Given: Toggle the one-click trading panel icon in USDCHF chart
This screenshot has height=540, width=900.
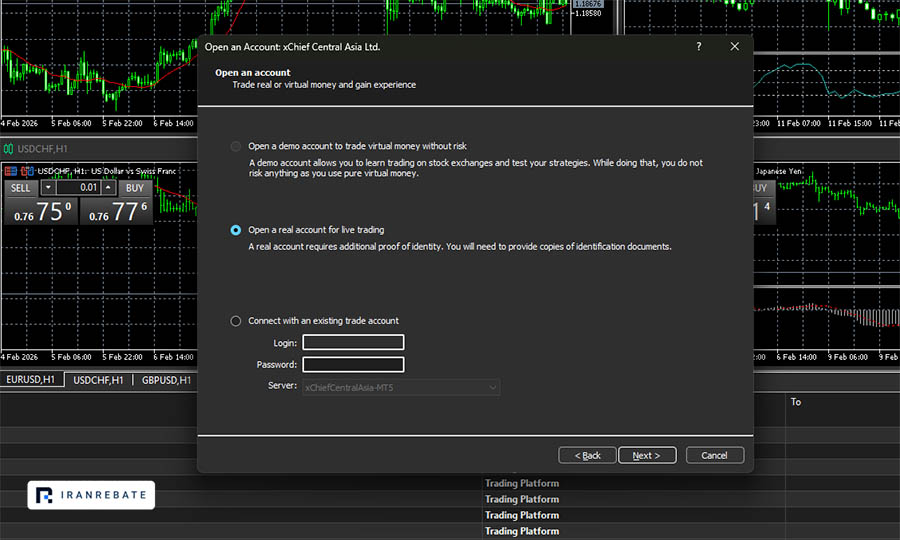Looking at the screenshot, I should click(10, 171).
